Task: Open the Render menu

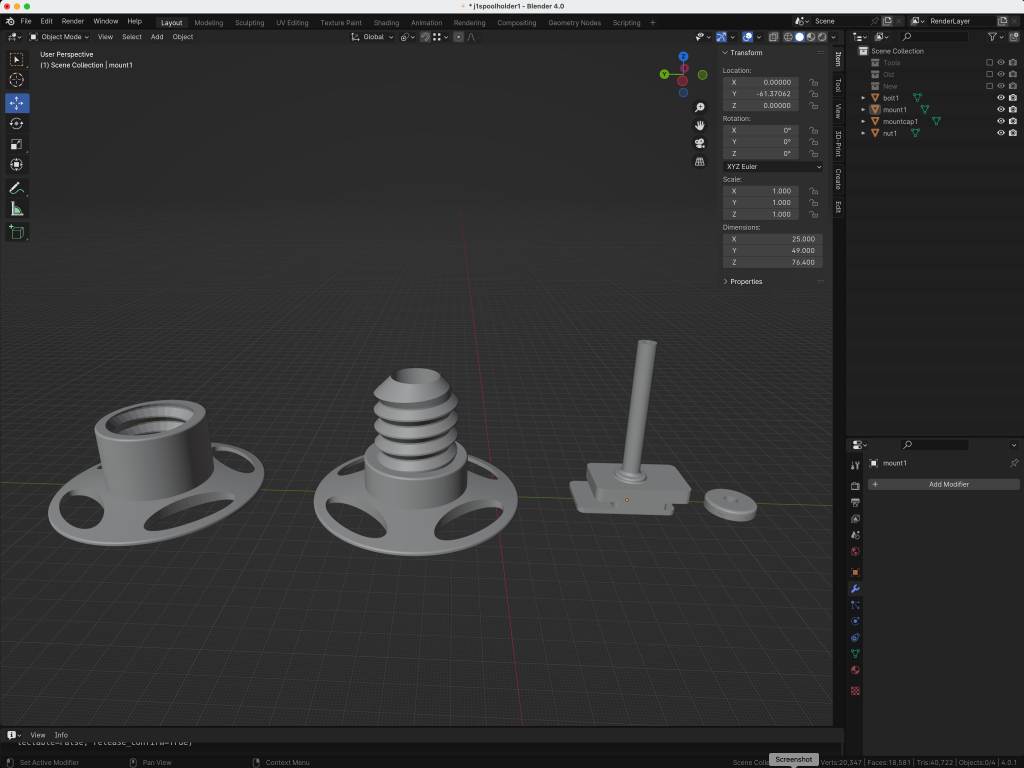Action: [x=73, y=21]
